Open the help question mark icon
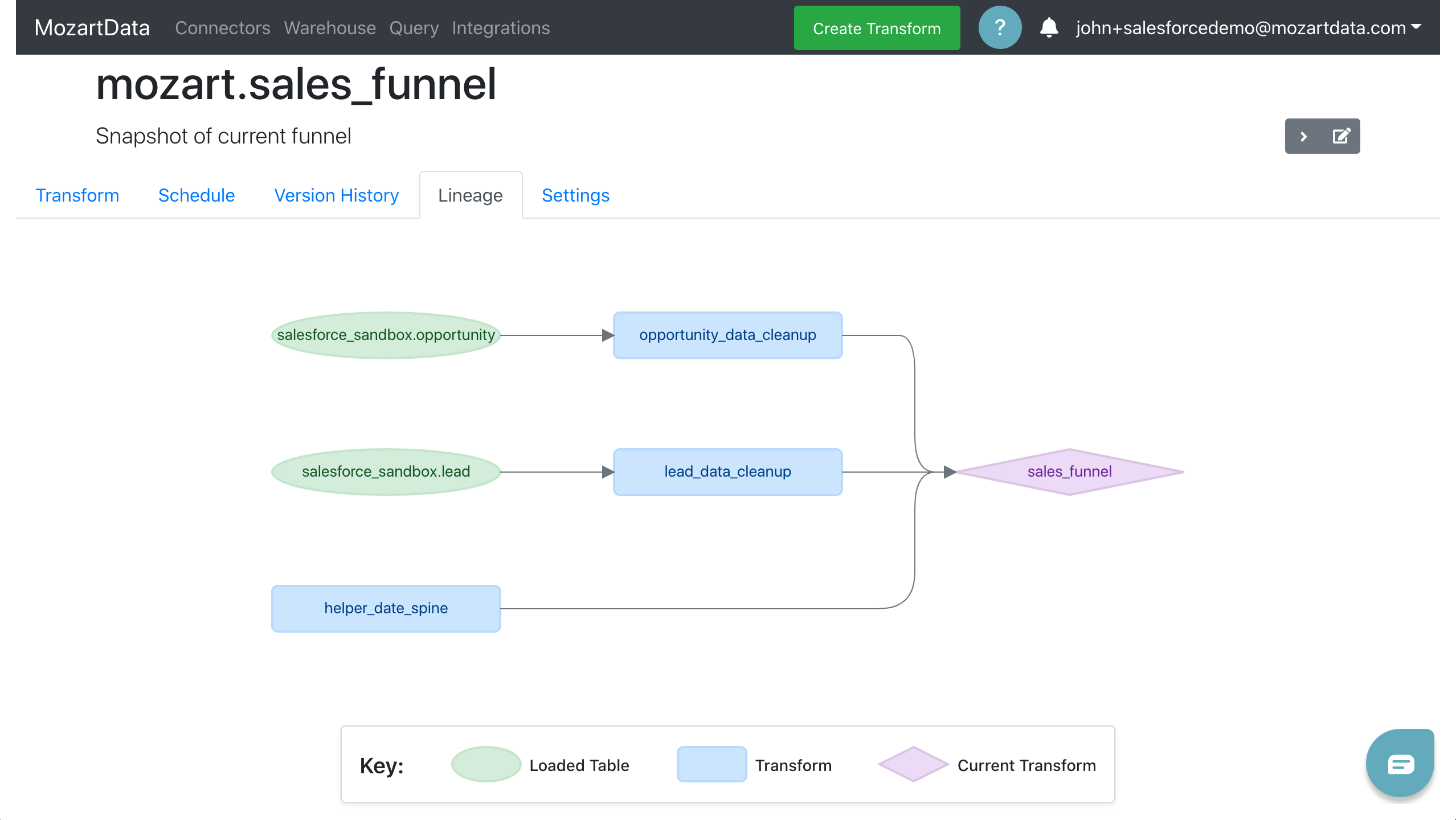The height and width of the screenshot is (820, 1456). [1000, 27]
